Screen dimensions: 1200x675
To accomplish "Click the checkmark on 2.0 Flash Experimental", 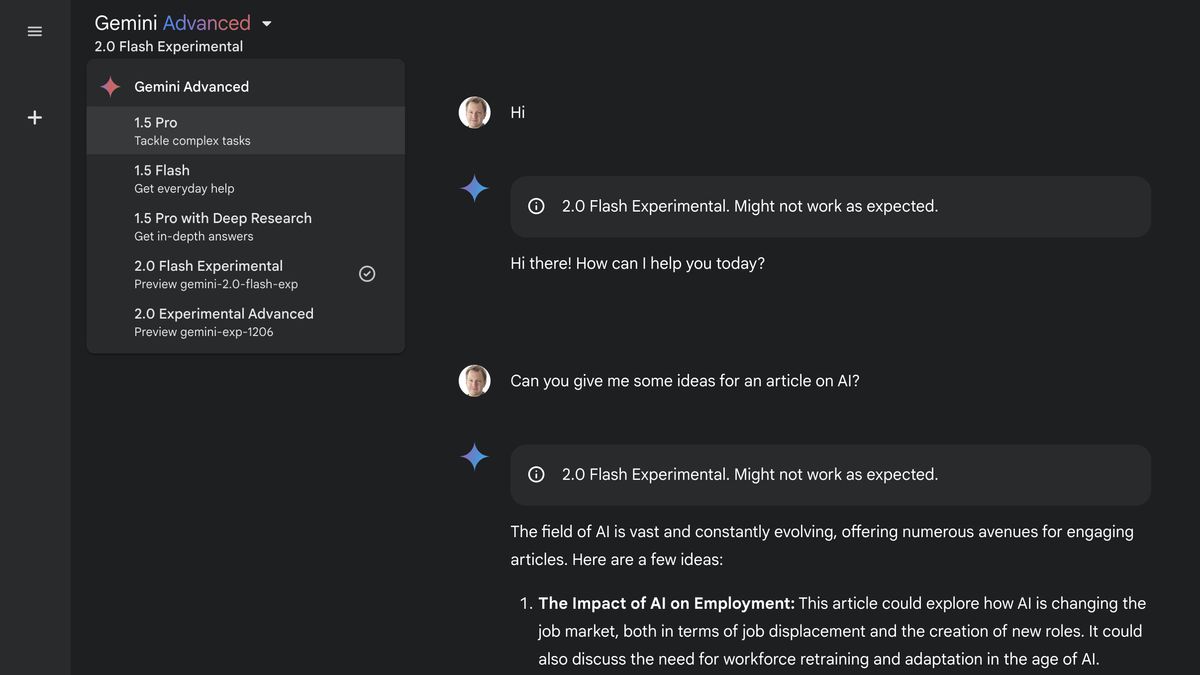I will (367, 274).
